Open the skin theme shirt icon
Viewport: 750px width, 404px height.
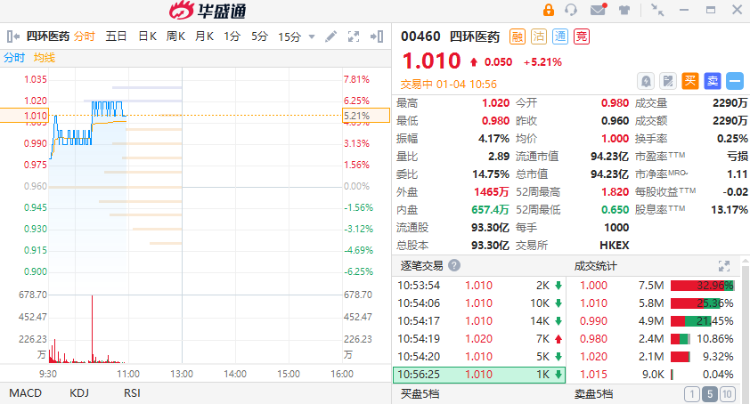click(623, 10)
